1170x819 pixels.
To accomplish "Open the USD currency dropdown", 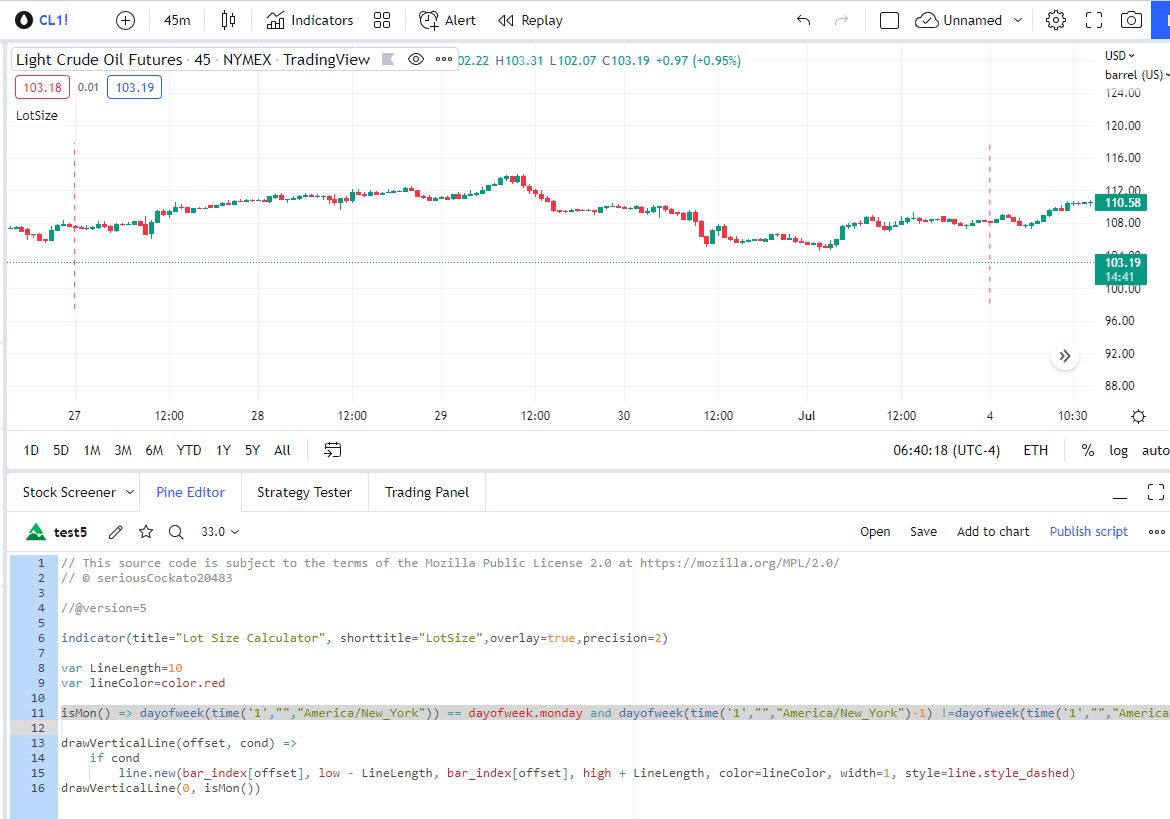I will (1119, 55).
